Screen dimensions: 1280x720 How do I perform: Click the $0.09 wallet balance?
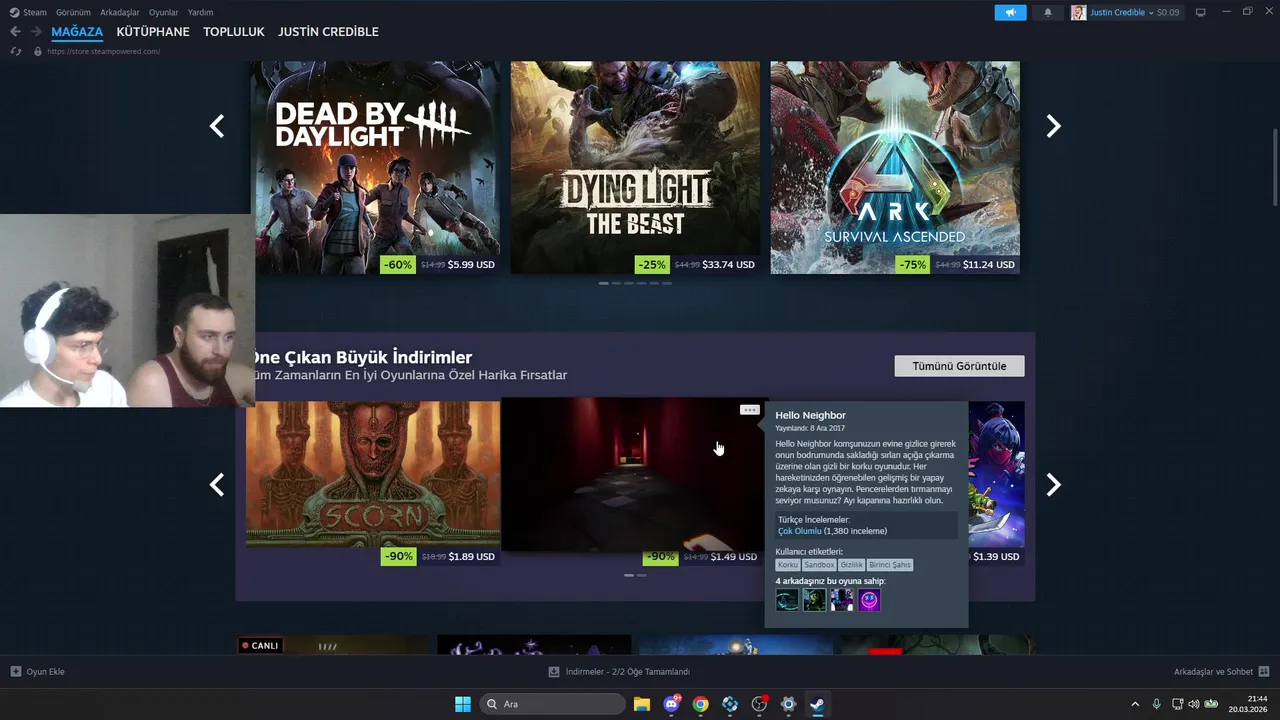pyautogui.click(x=1168, y=12)
